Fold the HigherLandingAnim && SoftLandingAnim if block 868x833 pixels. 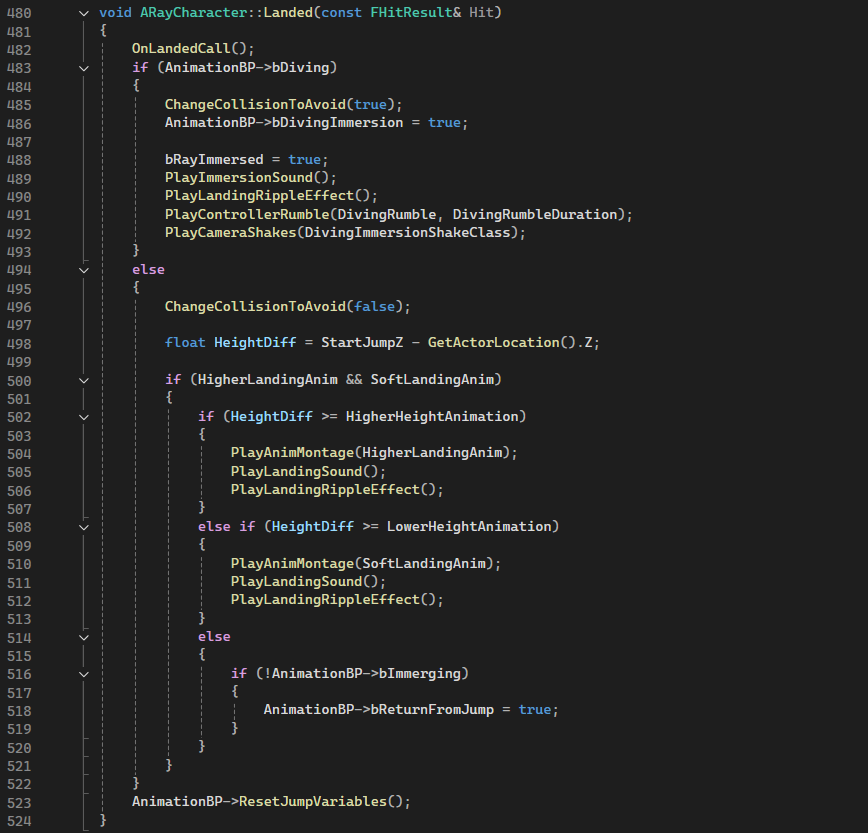(x=84, y=380)
